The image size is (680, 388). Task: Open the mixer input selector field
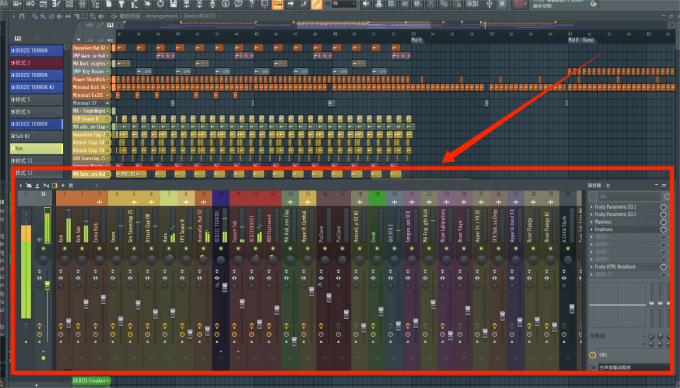(629, 197)
